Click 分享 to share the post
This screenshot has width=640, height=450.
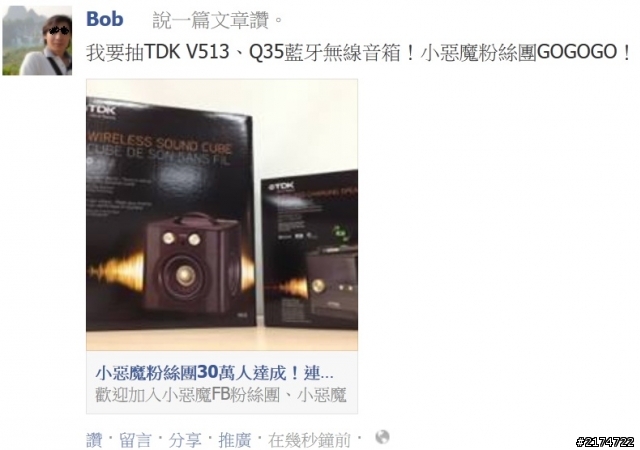pyautogui.click(x=185, y=440)
